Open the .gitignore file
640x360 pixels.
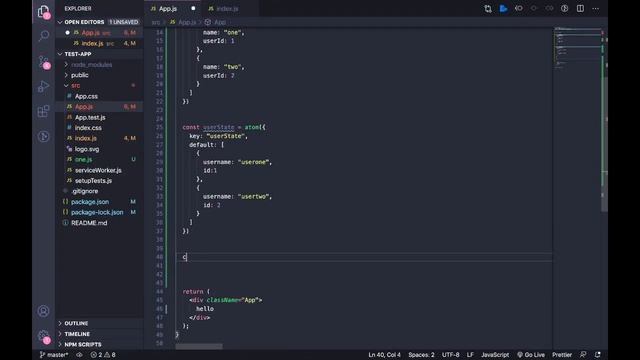[84, 191]
